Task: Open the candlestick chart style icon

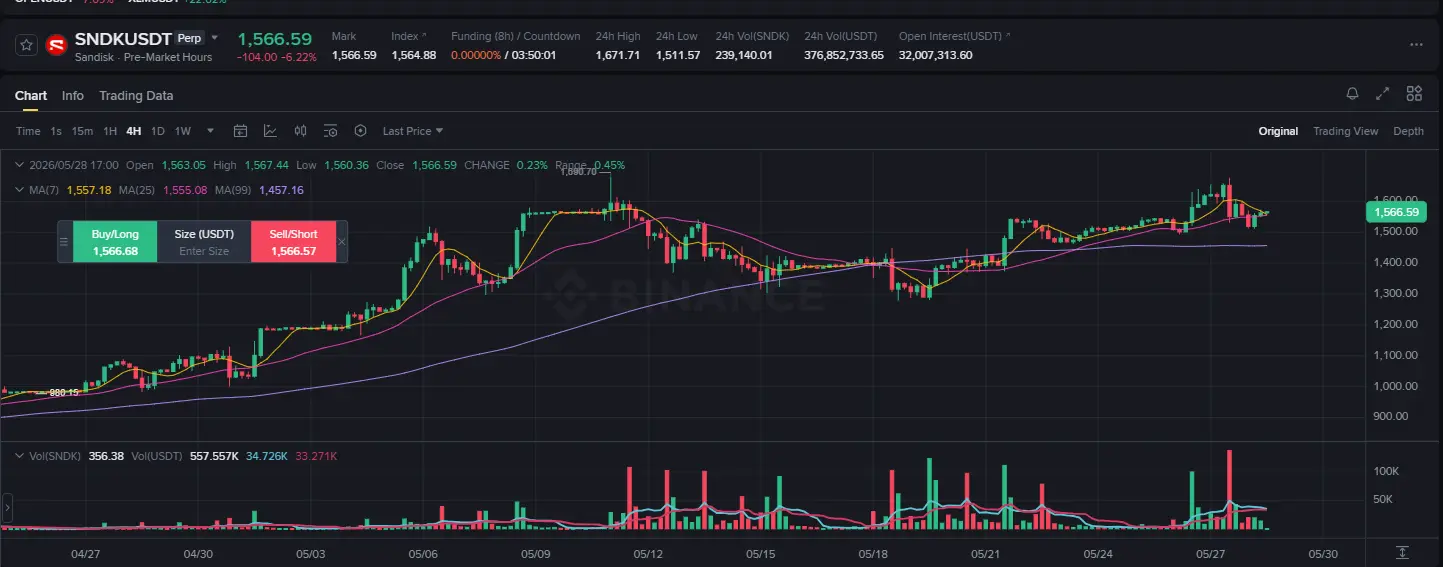Action: [300, 131]
